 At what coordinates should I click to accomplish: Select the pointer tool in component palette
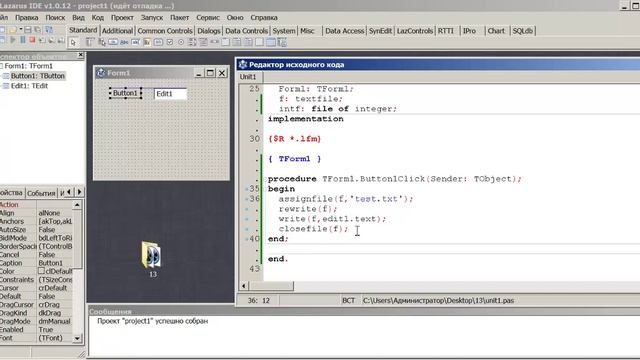[x=73, y=42]
